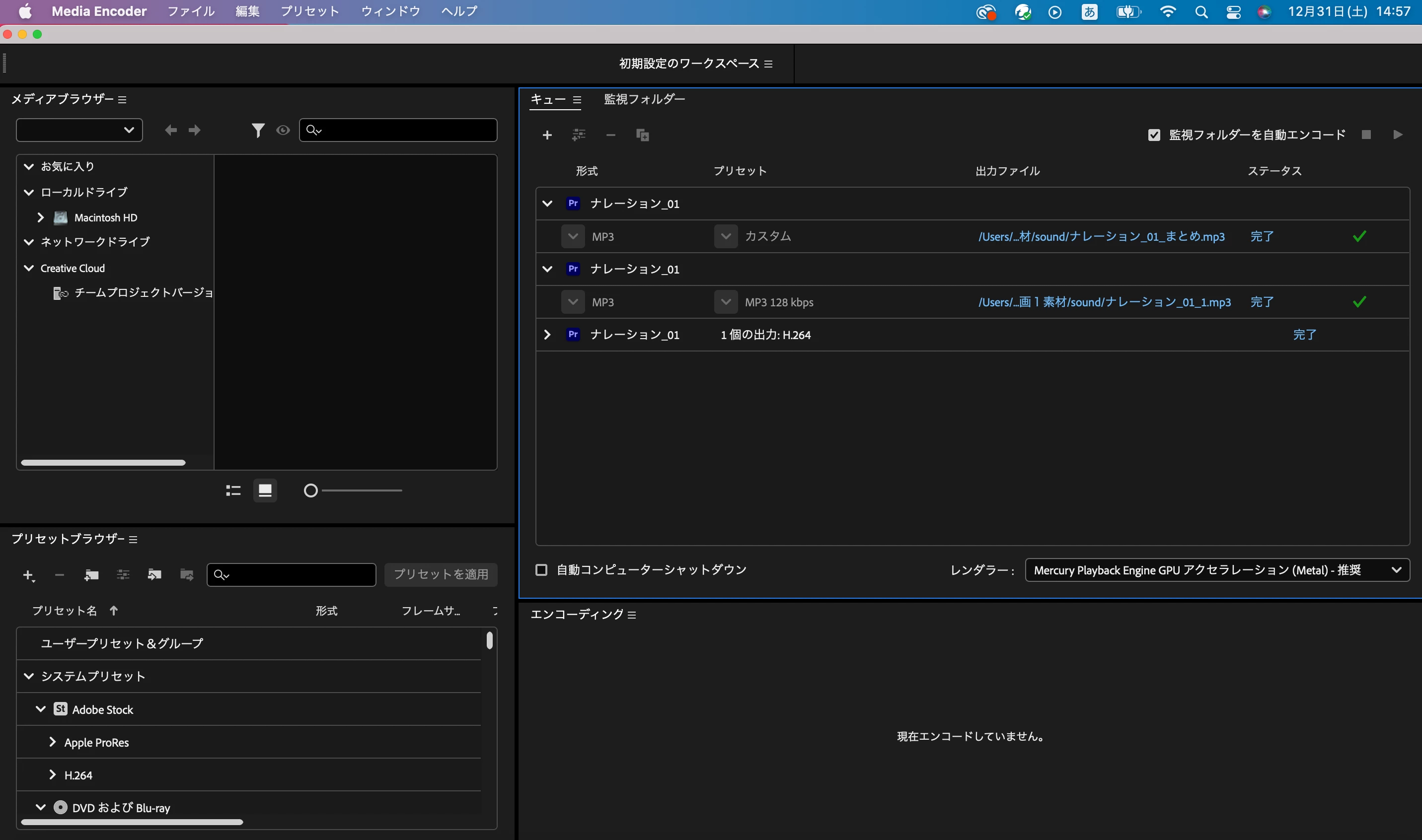Click the filter funnel icon in the media browser
The image size is (1422, 840).
click(x=258, y=131)
